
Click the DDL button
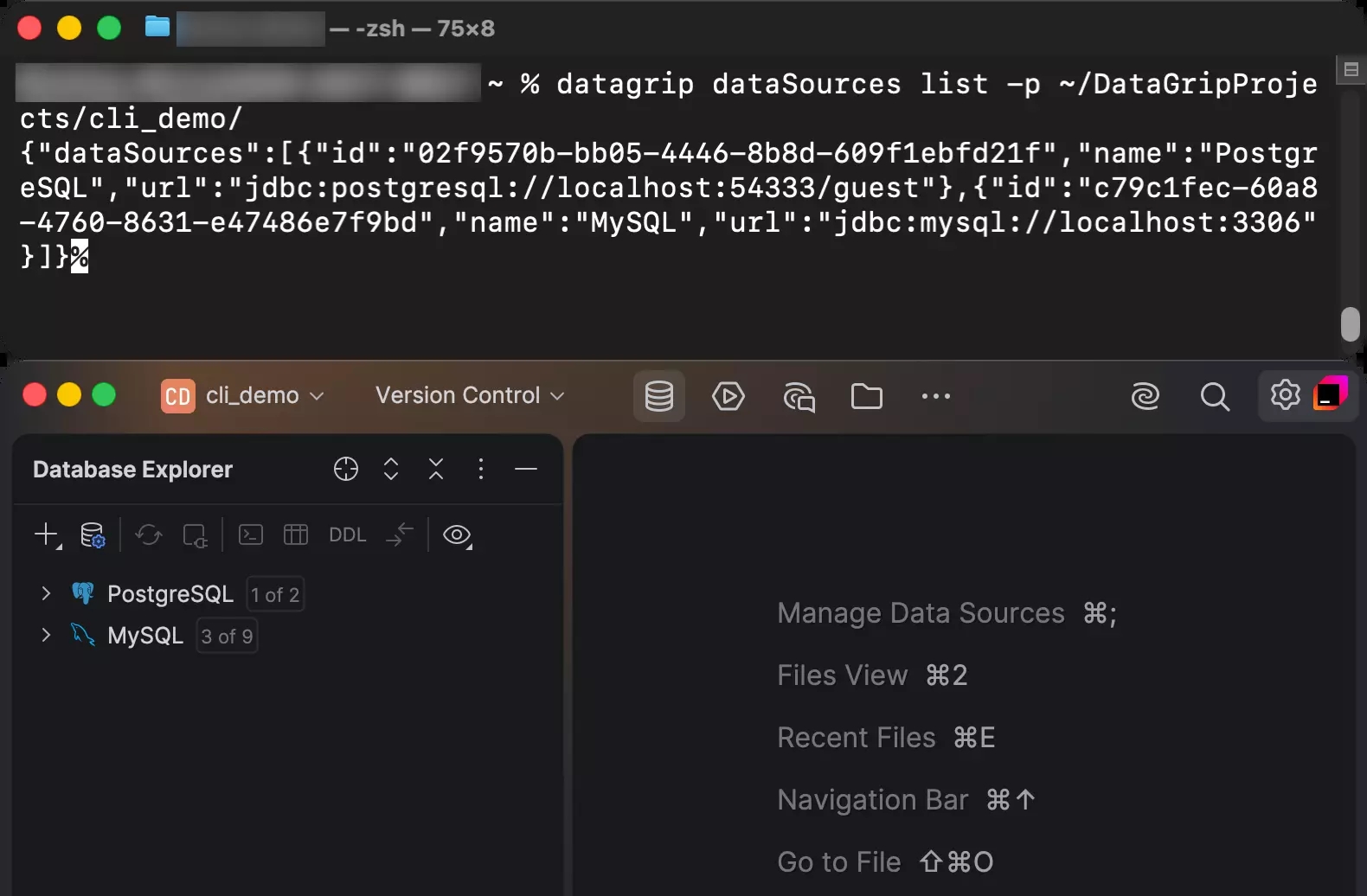348,534
